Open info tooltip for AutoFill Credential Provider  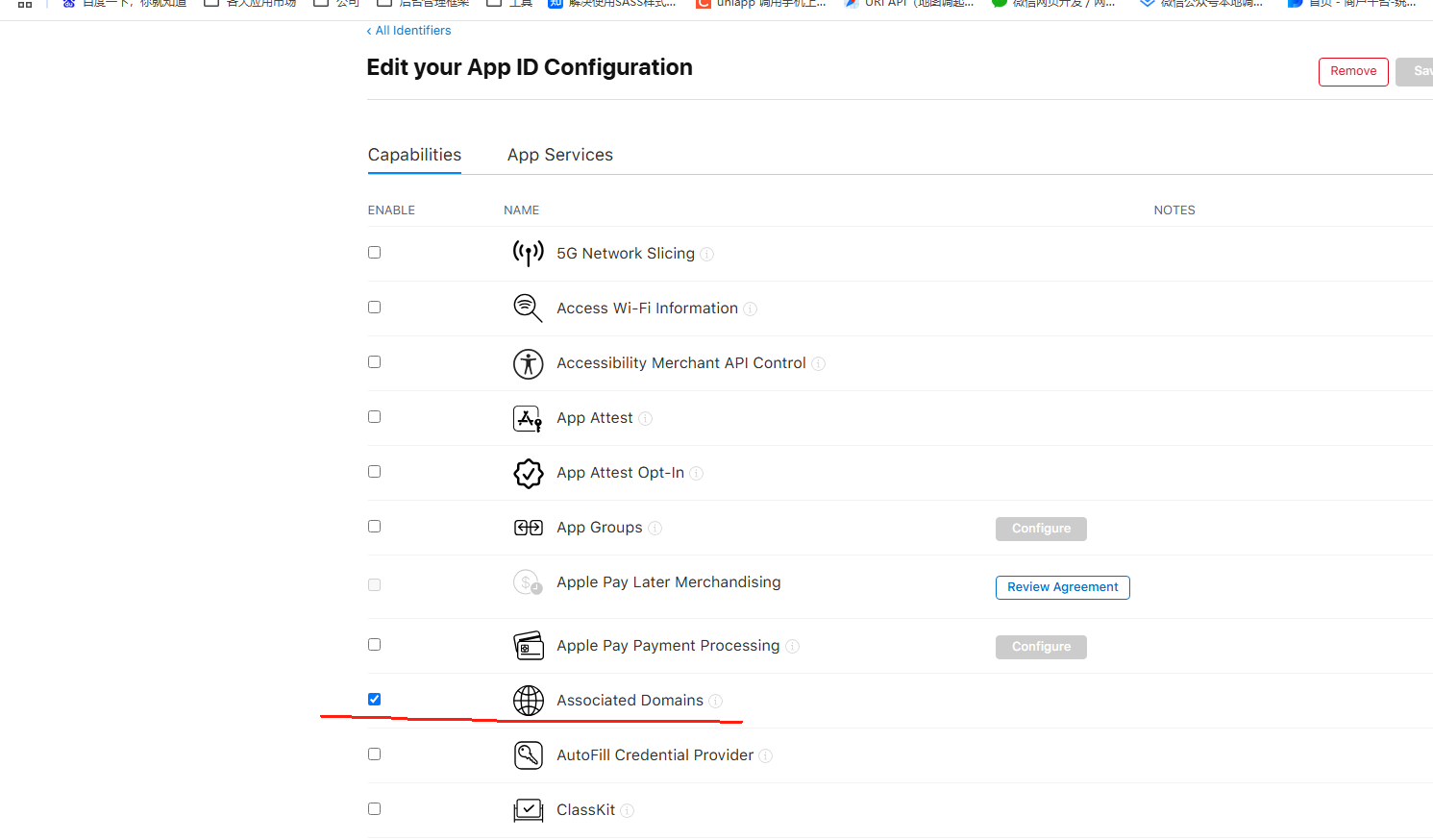coord(766,756)
